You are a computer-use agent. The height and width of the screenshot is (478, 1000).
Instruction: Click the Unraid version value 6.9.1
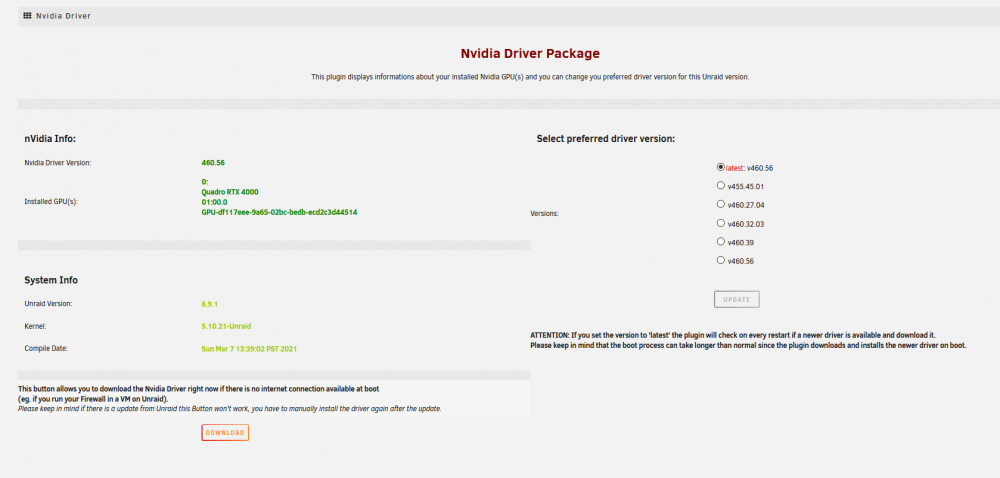pyautogui.click(x=210, y=304)
